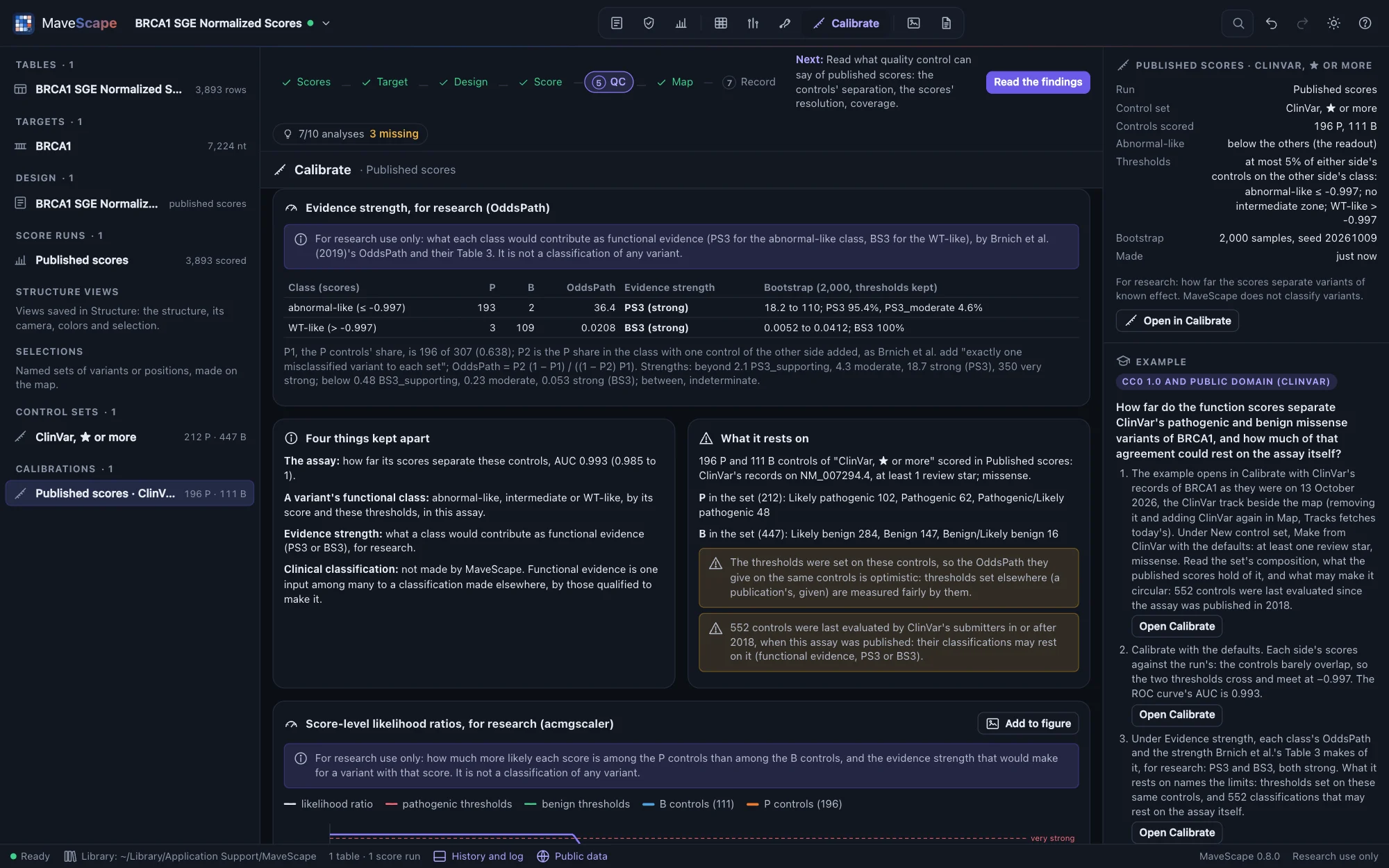Select the QC step pill
This screenshot has width=1389, height=868.
(608, 82)
